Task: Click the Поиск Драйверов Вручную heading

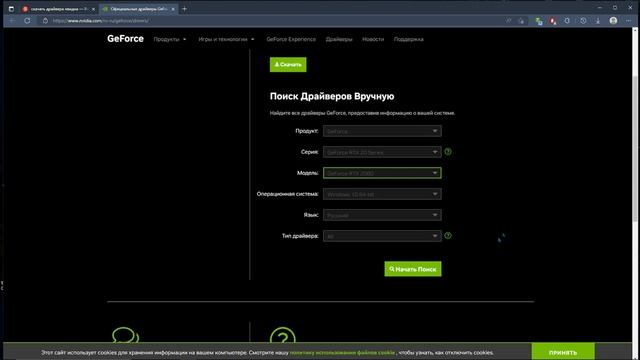Action: pyautogui.click(x=332, y=96)
